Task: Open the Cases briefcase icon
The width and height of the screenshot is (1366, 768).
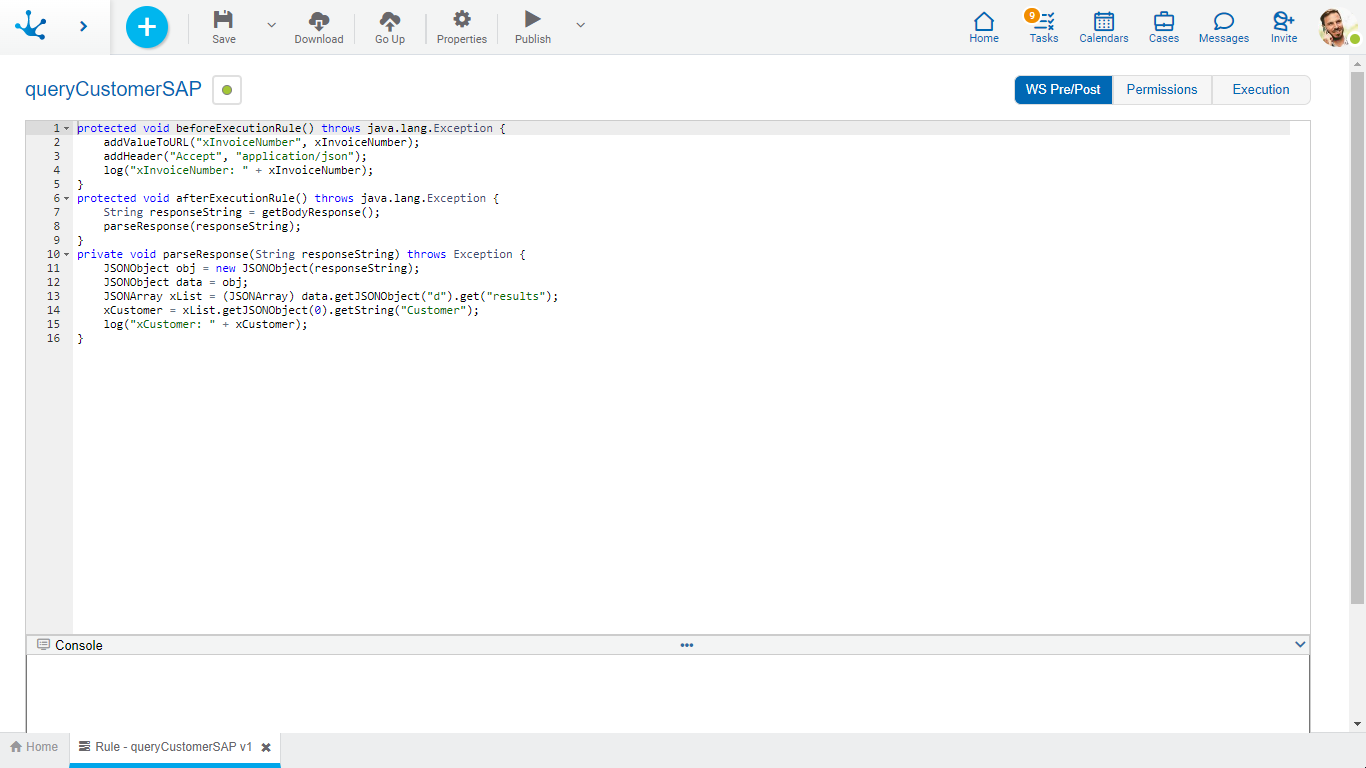Action: 1163,22
